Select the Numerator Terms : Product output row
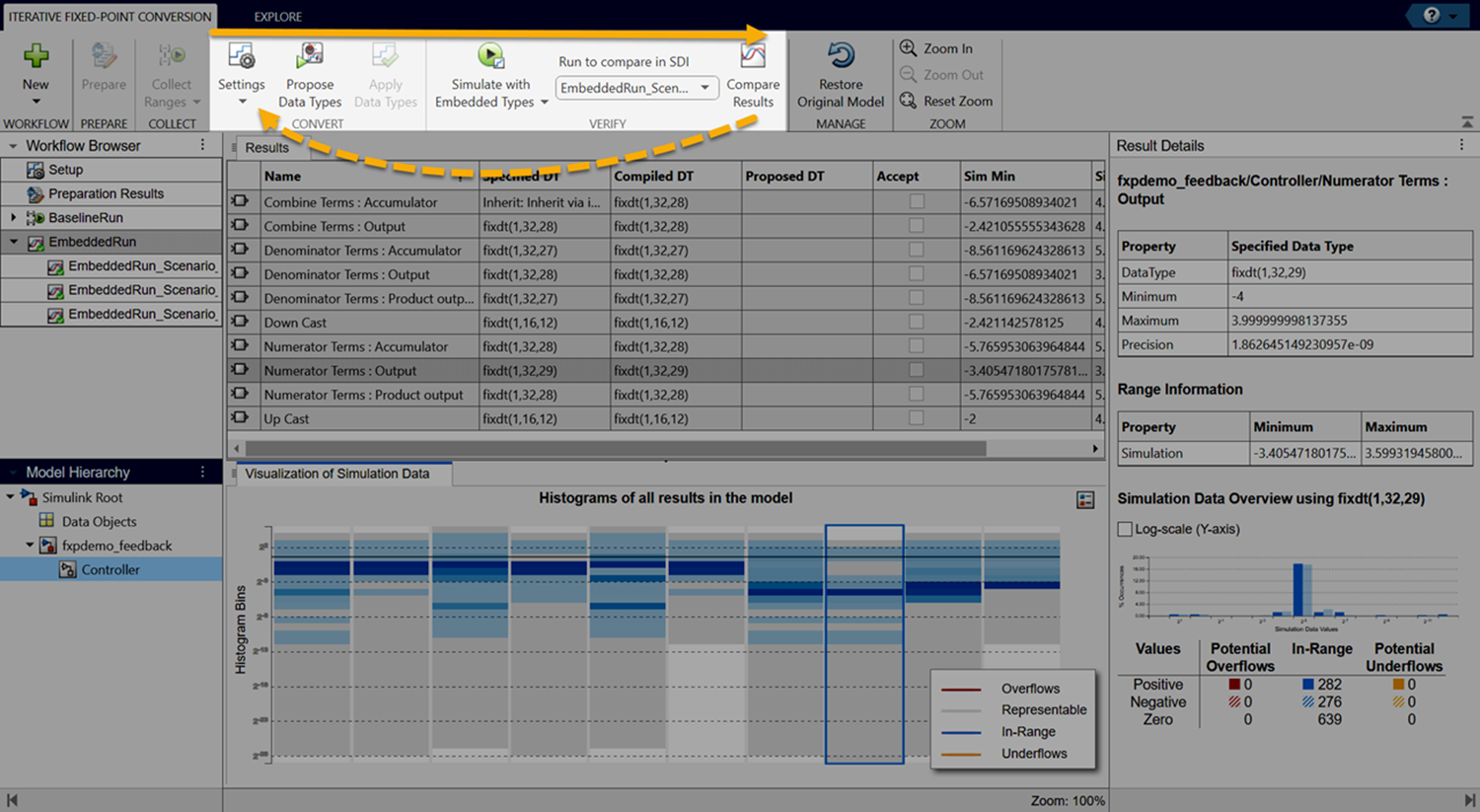Image resolution: width=1480 pixels, height=812 pixels. [665, 395]
